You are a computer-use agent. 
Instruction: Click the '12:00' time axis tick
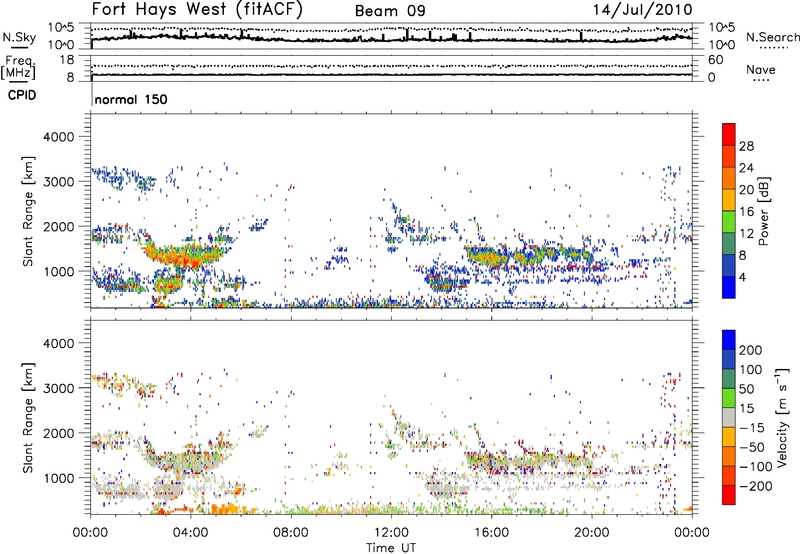tap(391, 533)
